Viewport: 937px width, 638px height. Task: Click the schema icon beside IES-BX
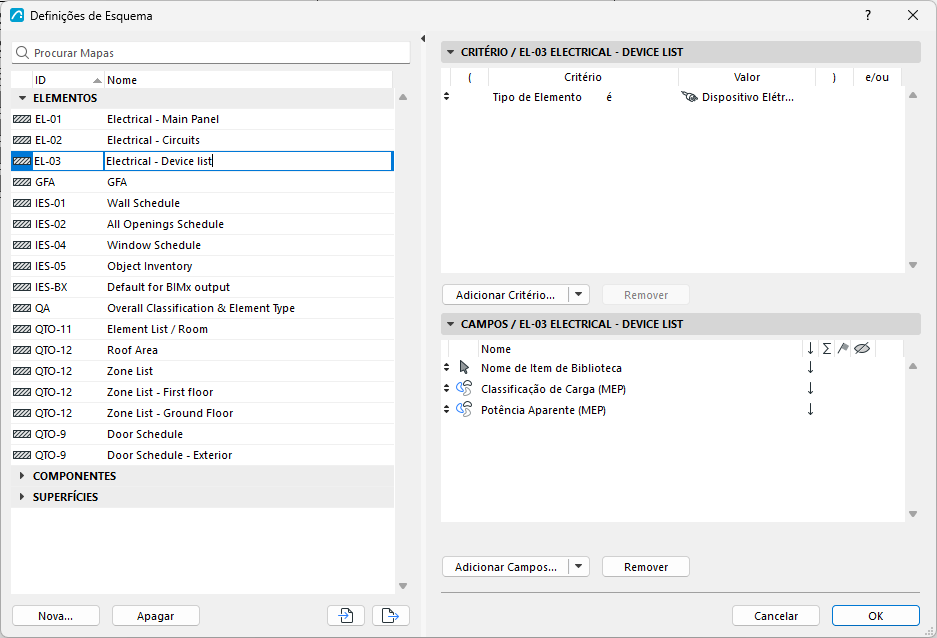coord(22,287)
